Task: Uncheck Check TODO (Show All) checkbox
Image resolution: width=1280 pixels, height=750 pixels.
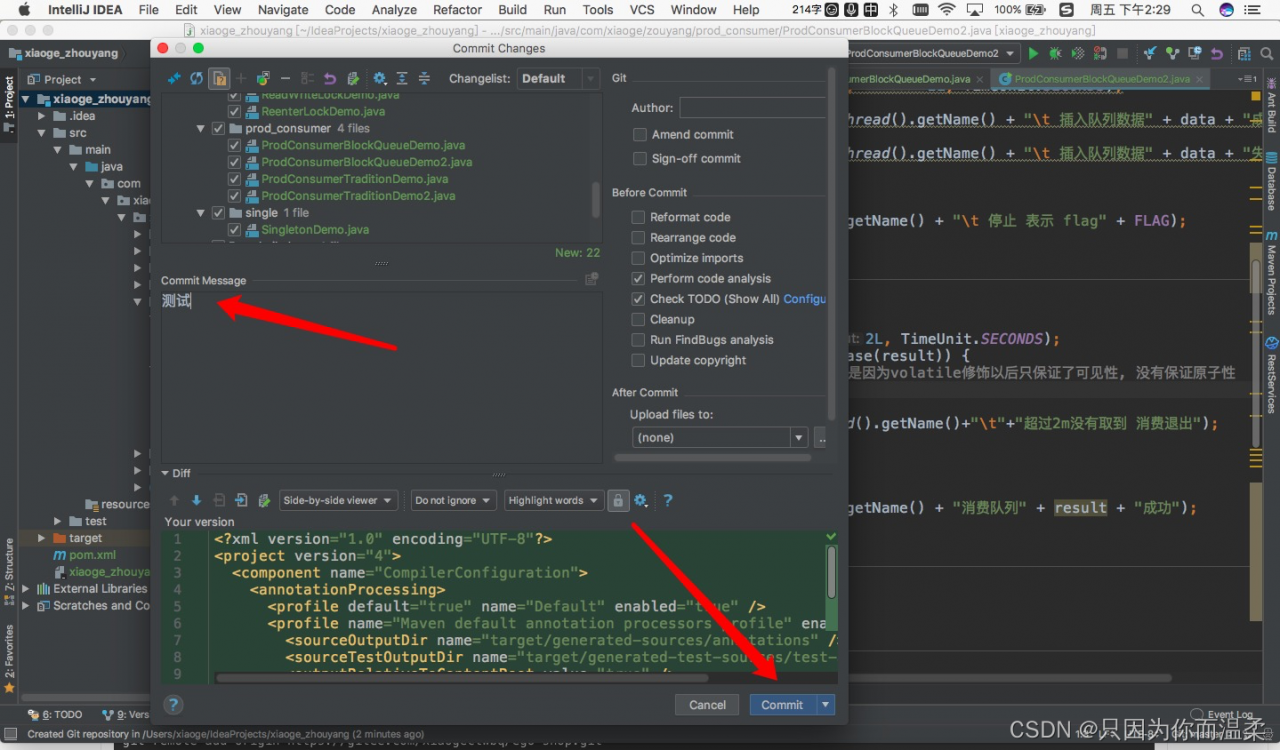Action: pos(638,299)
